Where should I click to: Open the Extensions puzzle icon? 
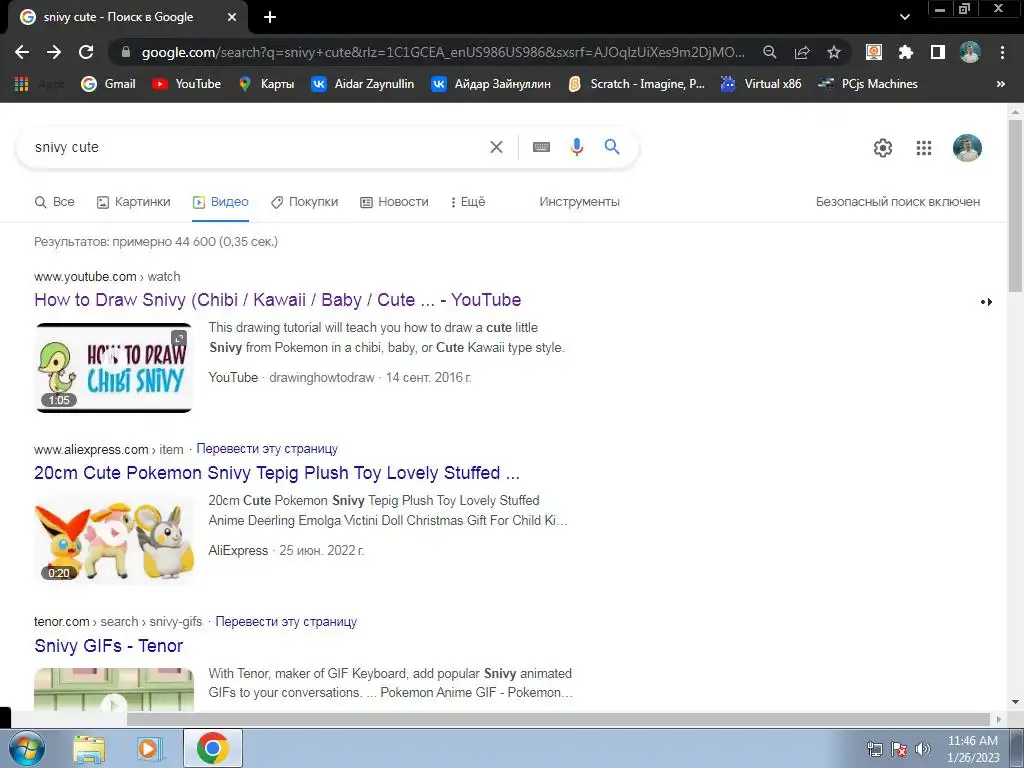click(906, 52)
